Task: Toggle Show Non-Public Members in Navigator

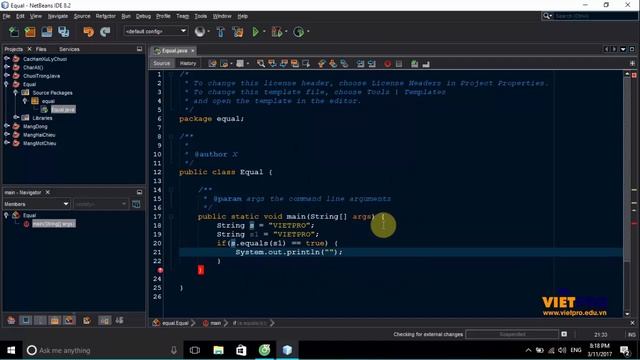Action: click(x=55, y=320)
